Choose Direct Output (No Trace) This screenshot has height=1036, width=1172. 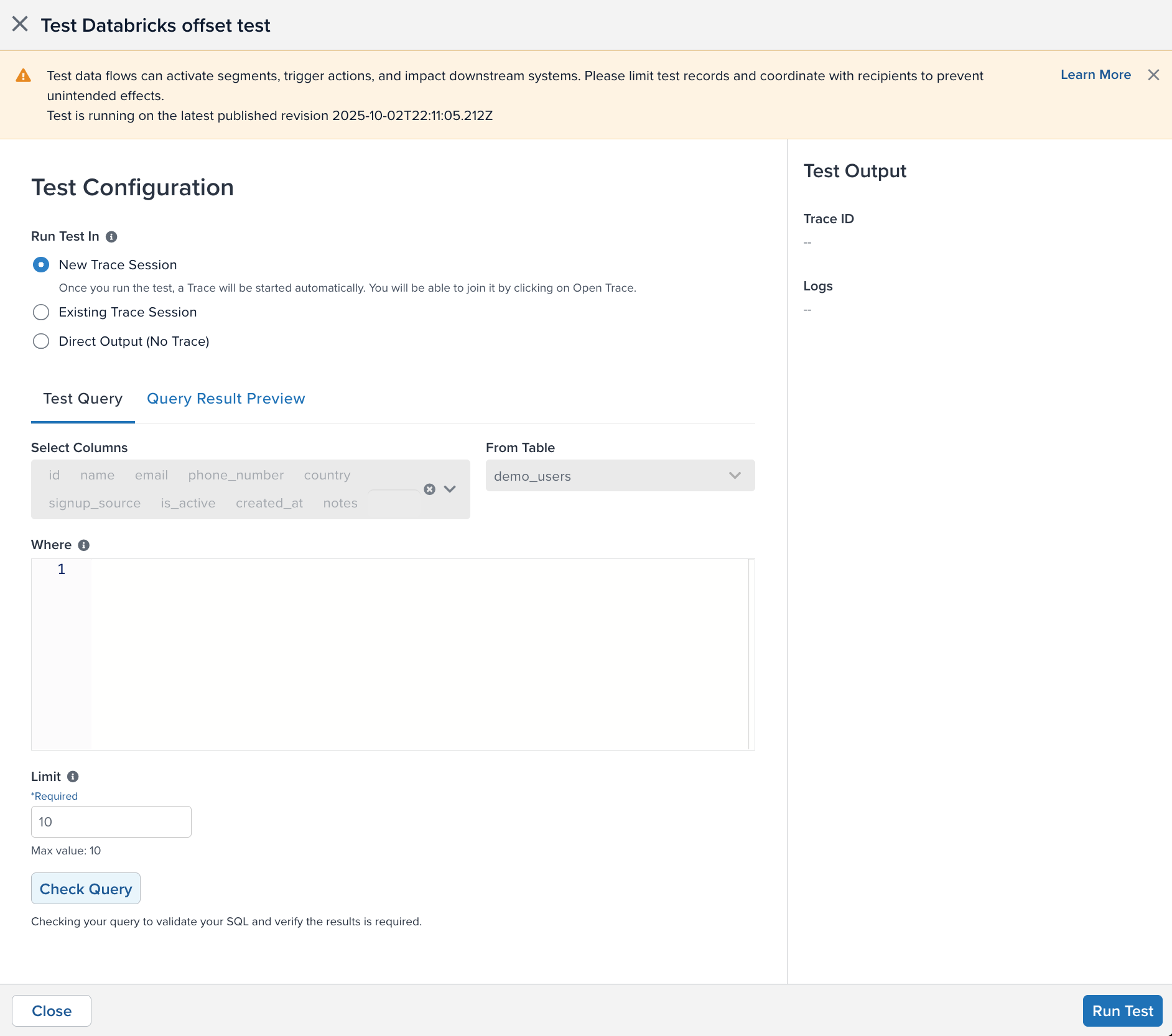[x=41, y=341]
